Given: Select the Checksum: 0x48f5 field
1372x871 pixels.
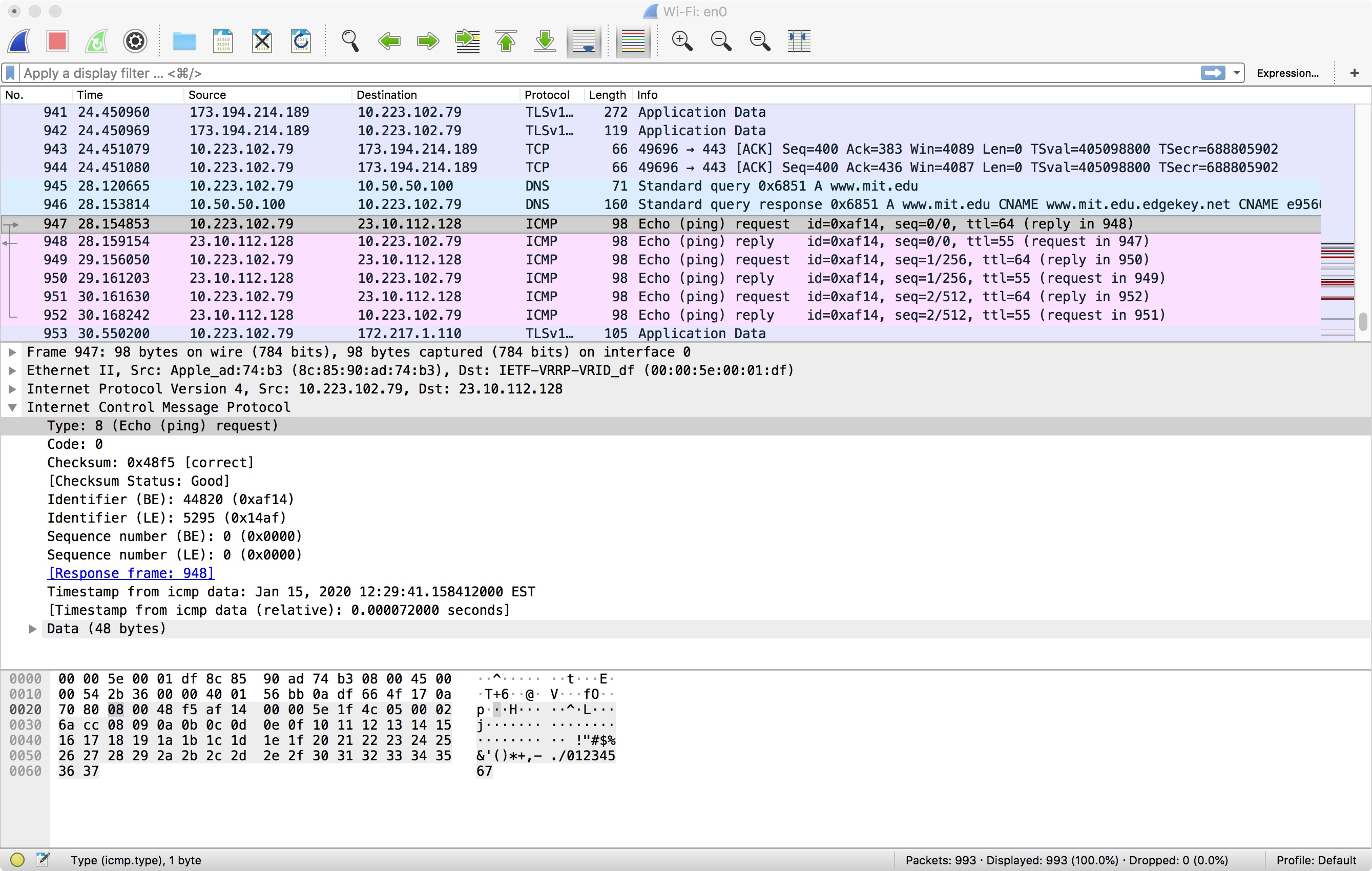Looking at the screenshot, I should click(151, 463).
